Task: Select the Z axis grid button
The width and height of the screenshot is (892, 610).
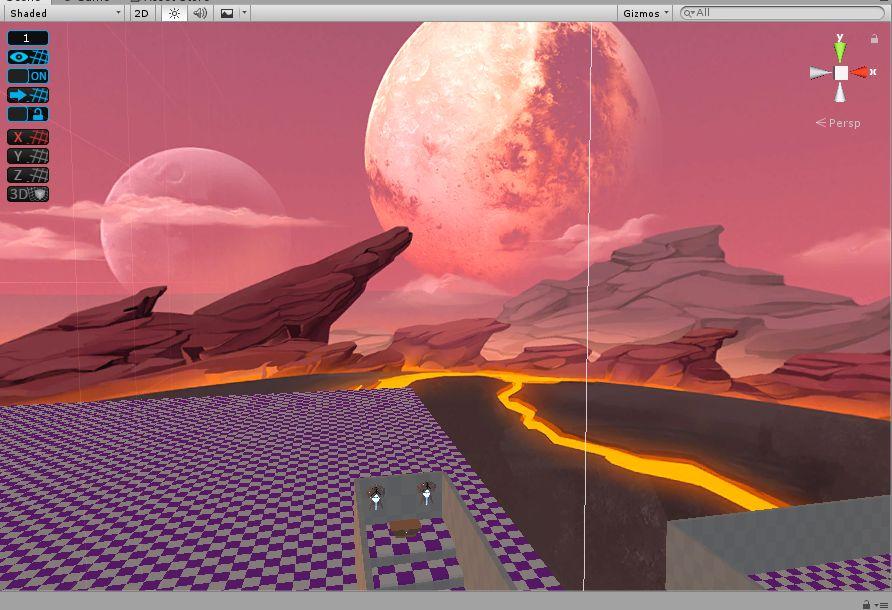Action: tap(28, 175)
